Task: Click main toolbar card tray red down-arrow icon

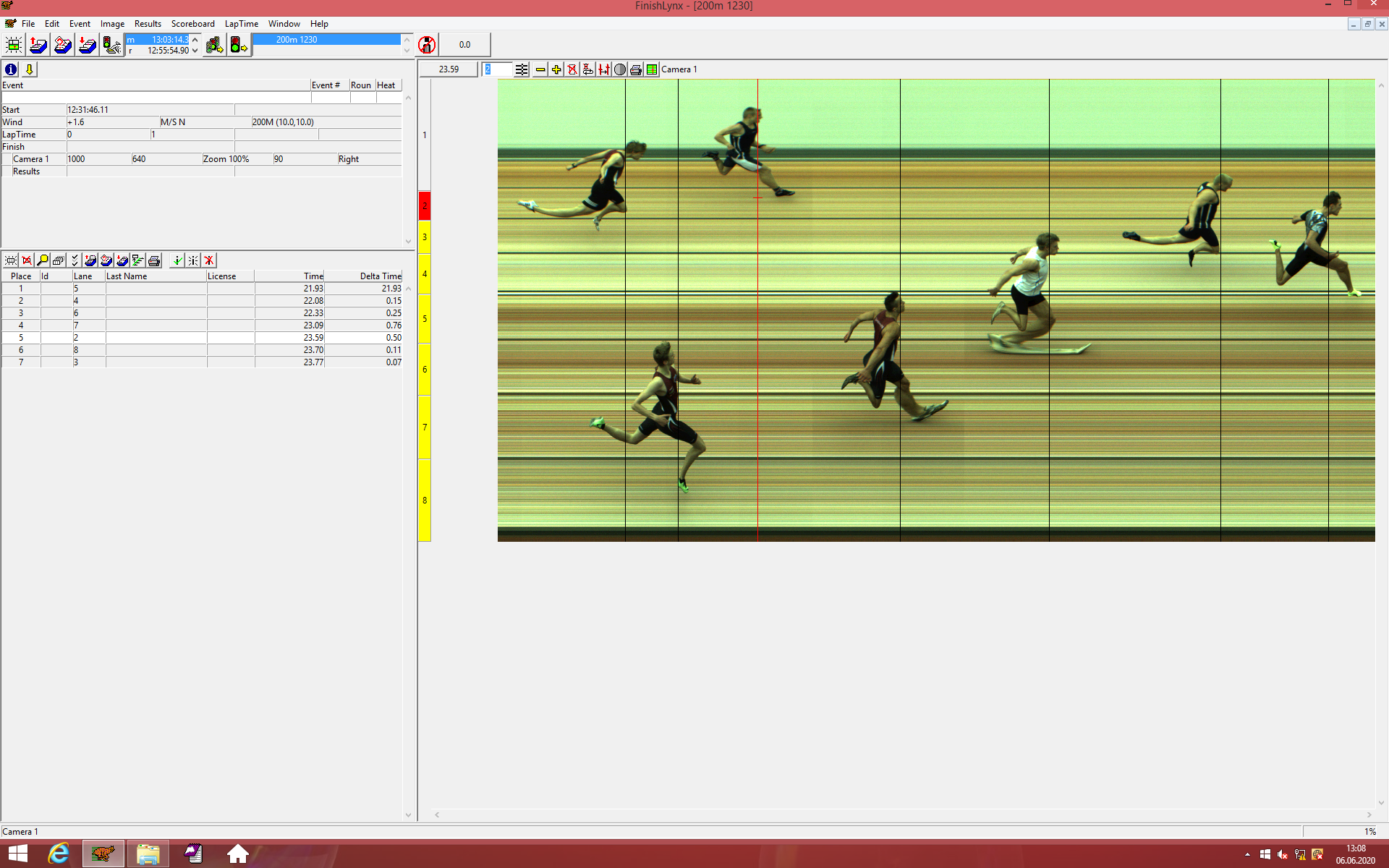Action: click(88, 45)
